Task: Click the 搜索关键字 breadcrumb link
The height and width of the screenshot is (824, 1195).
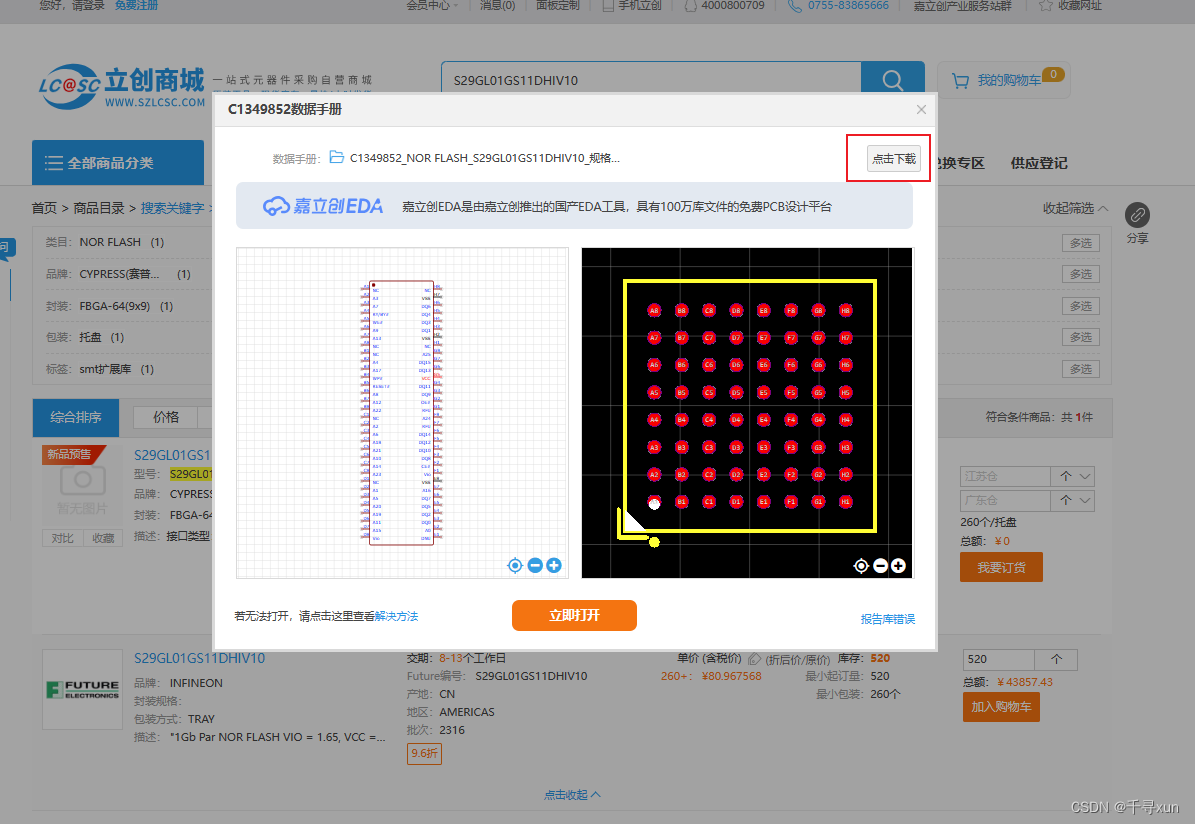Action: pos(172,208)
